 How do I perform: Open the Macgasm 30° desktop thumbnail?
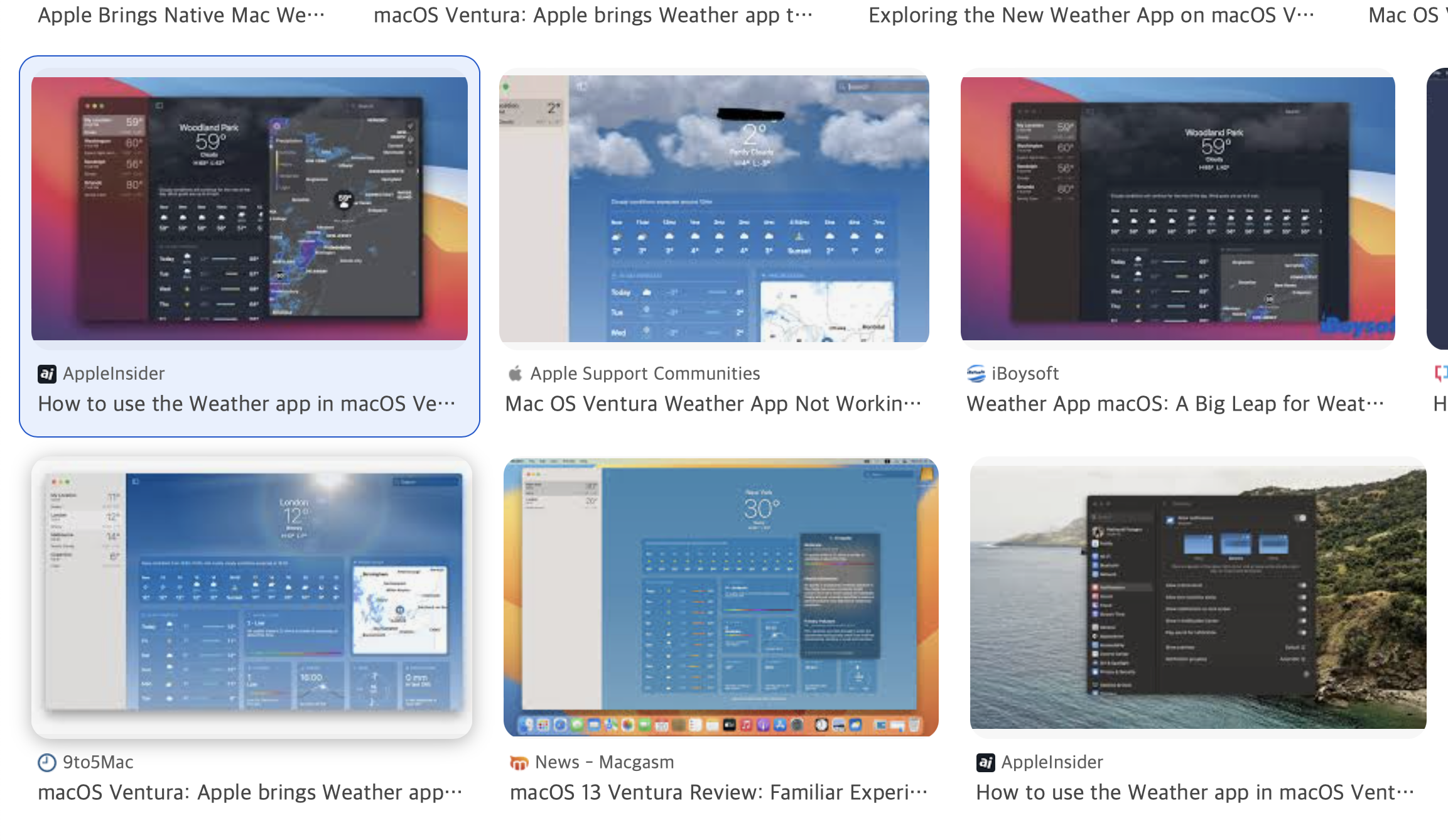720,596
